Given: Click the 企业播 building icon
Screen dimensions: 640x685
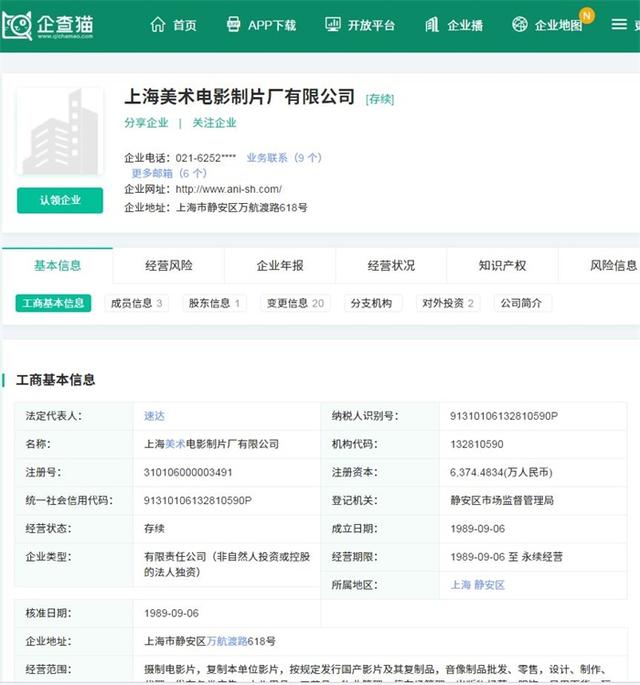Looking at the screenshot, I should pos(432,24).
